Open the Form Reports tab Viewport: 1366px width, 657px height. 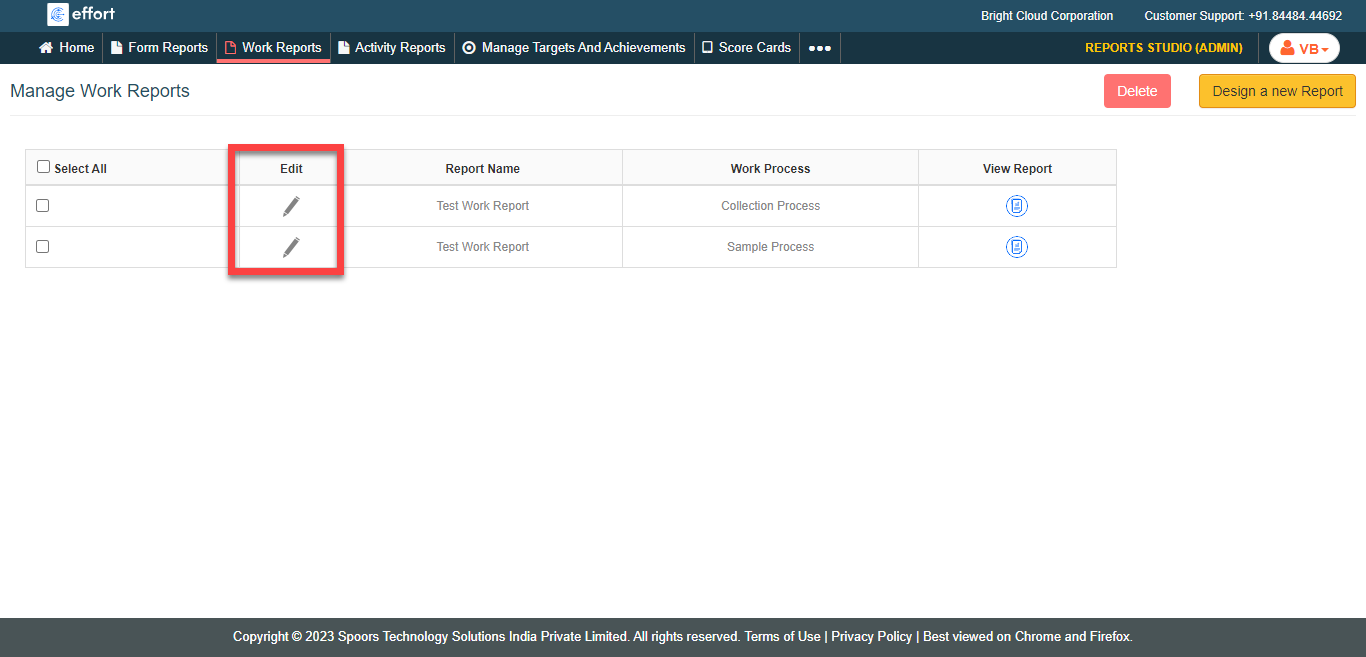(x=159, y=48)
